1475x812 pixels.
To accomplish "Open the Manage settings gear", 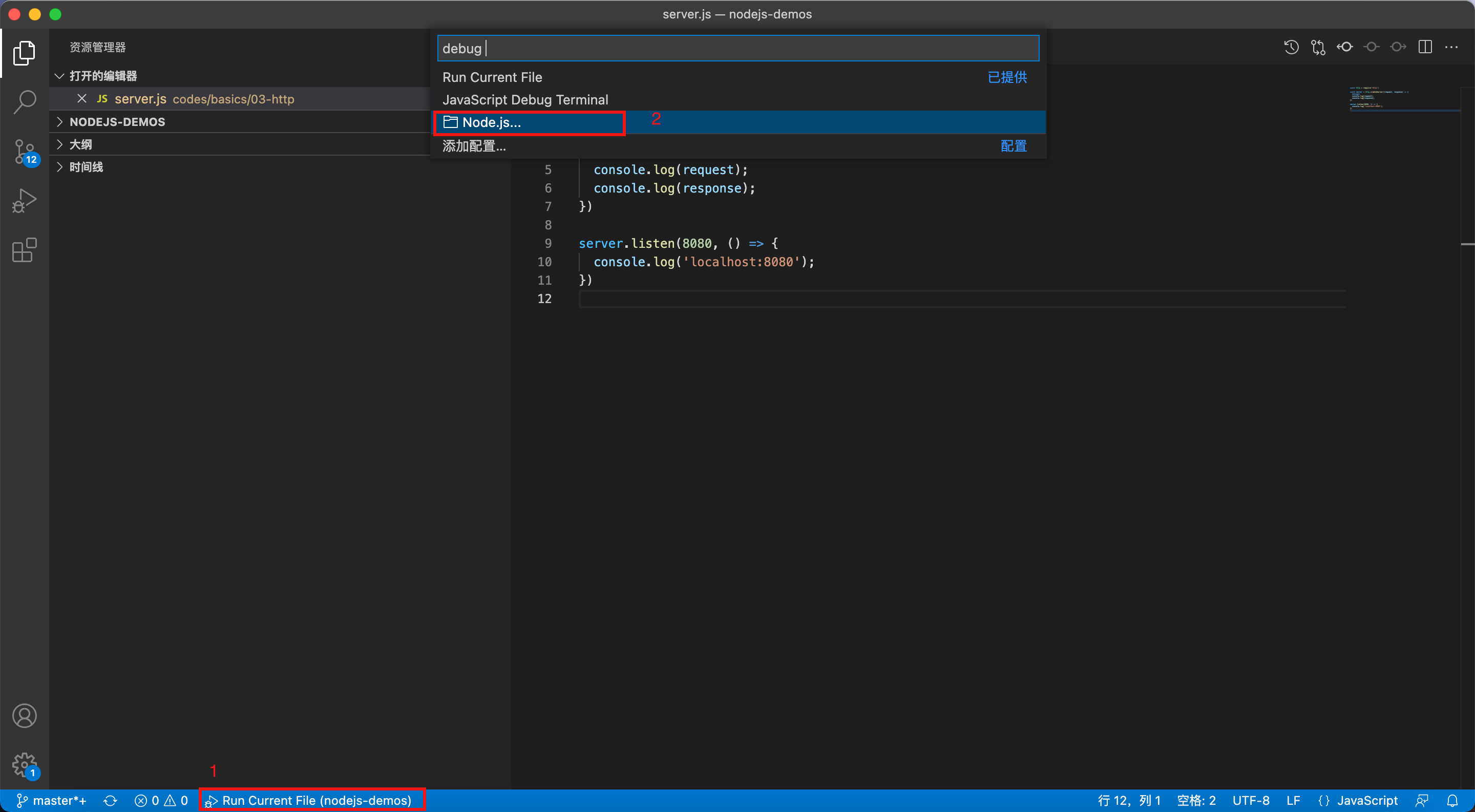I will 25,765.
